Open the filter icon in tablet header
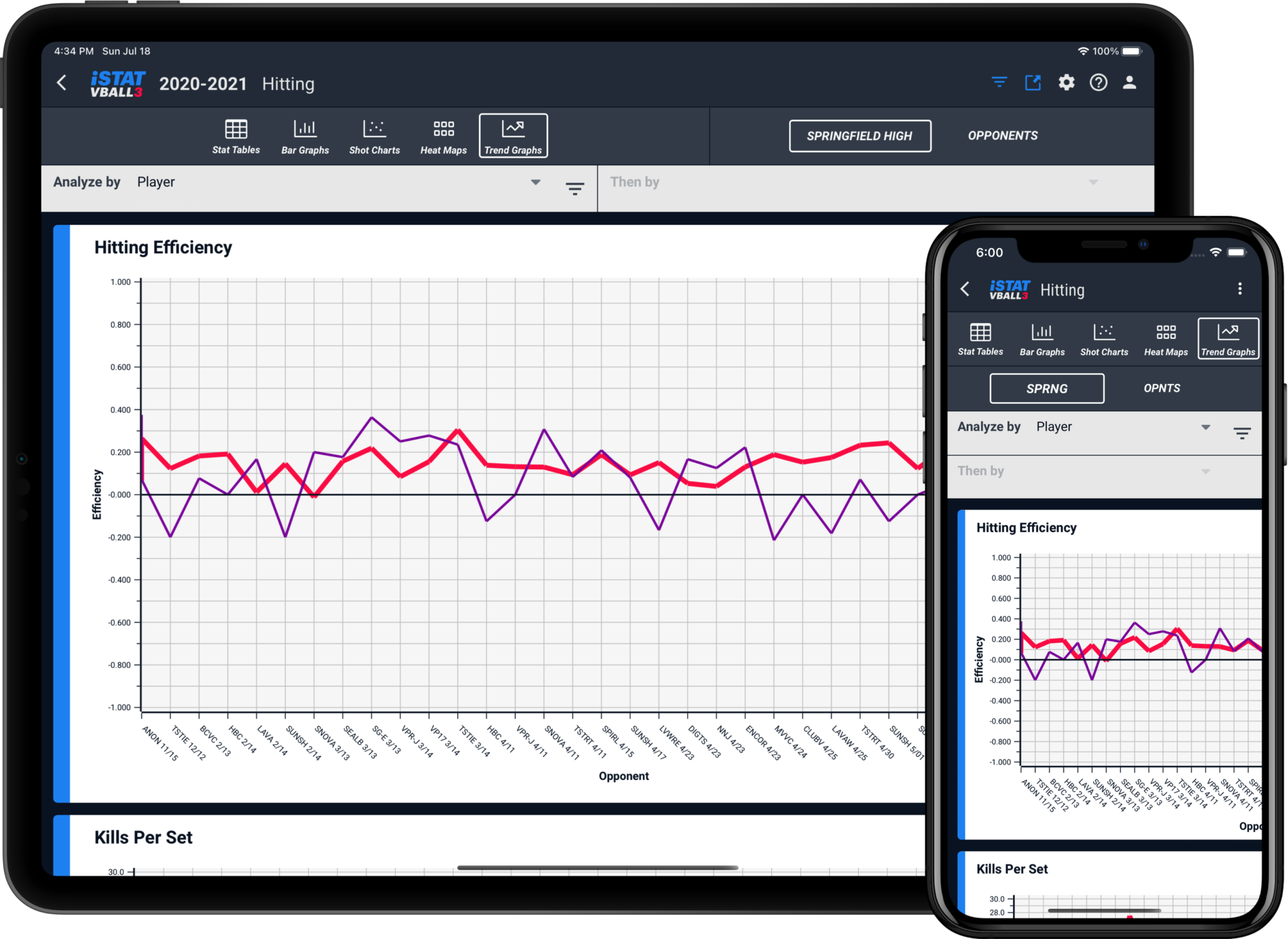 pos(999,82)
